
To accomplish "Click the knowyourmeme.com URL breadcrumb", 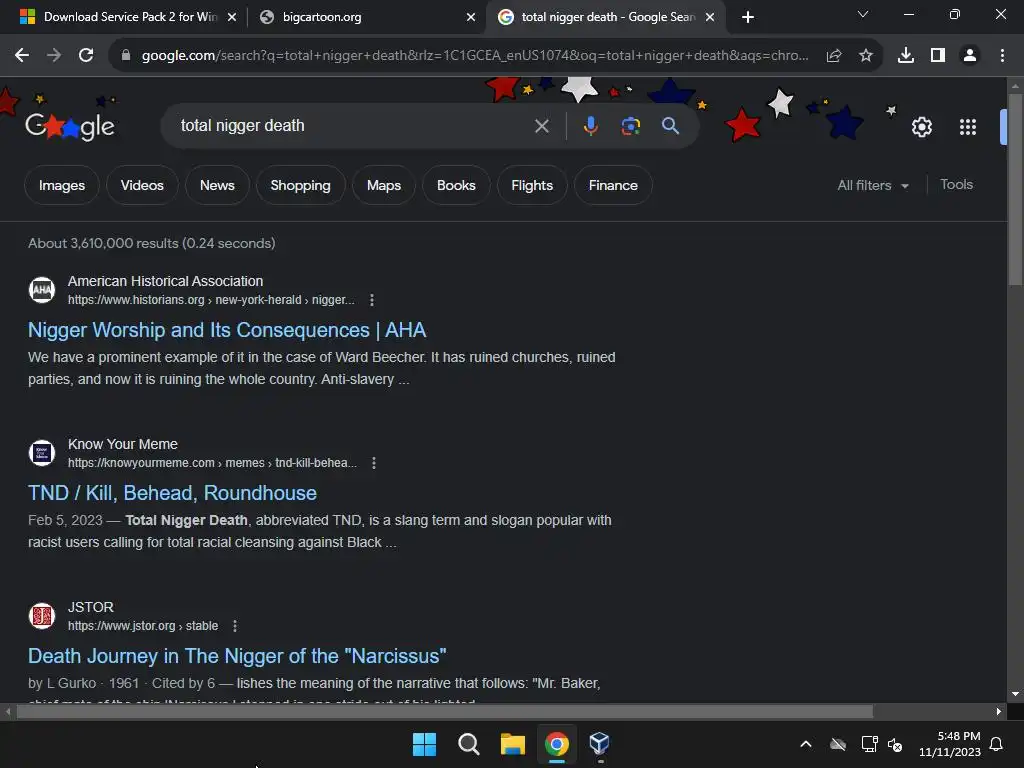I will (x=212, y=463).
